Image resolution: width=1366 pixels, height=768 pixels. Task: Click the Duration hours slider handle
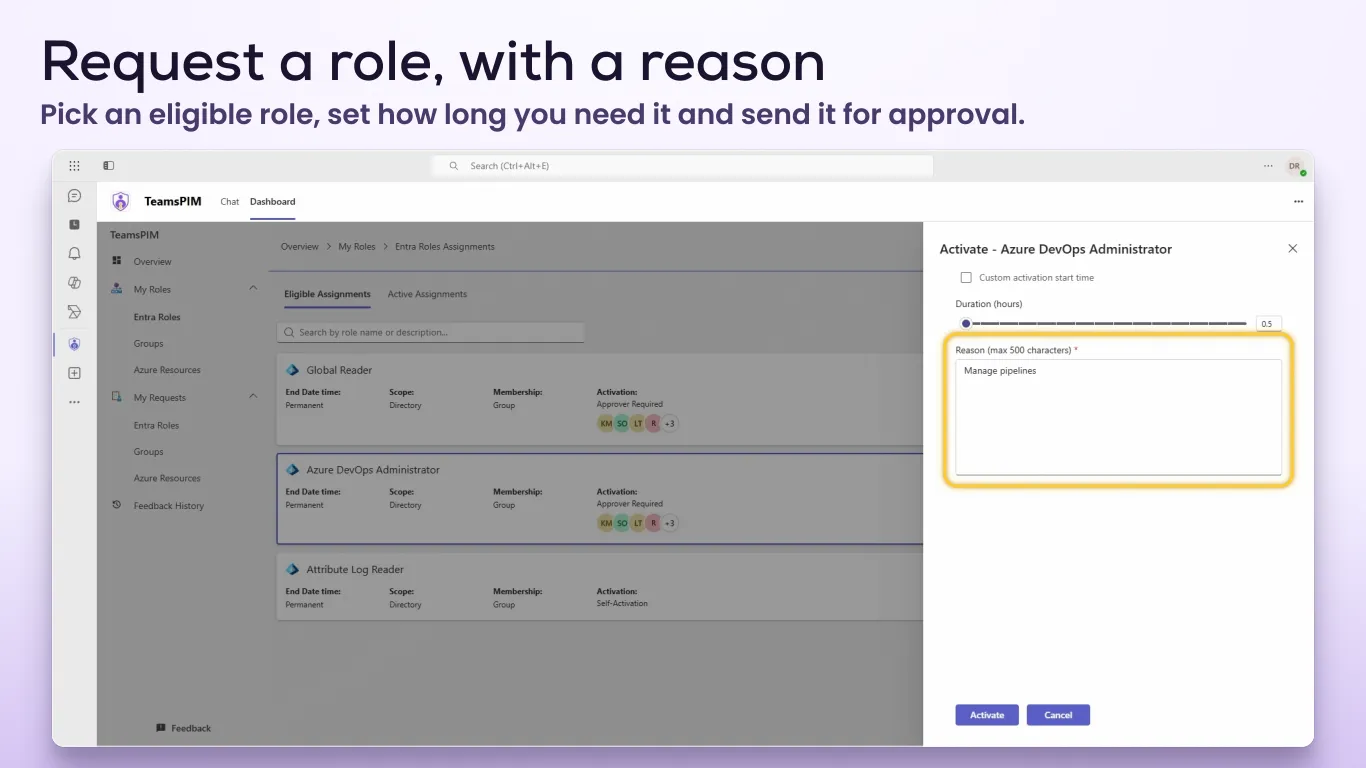(x=966, y=323)
